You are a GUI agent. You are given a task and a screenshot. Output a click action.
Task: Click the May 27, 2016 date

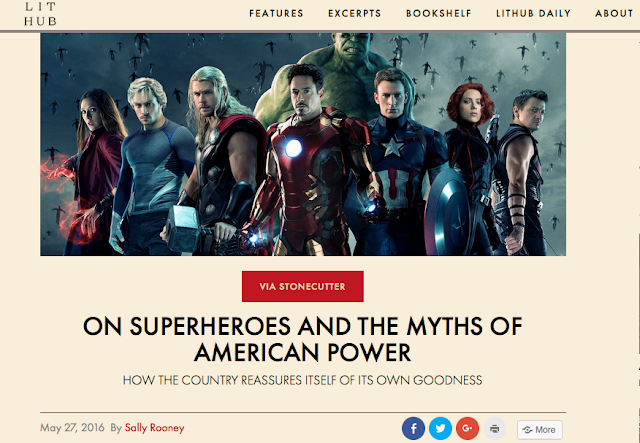tap(72, 428)
